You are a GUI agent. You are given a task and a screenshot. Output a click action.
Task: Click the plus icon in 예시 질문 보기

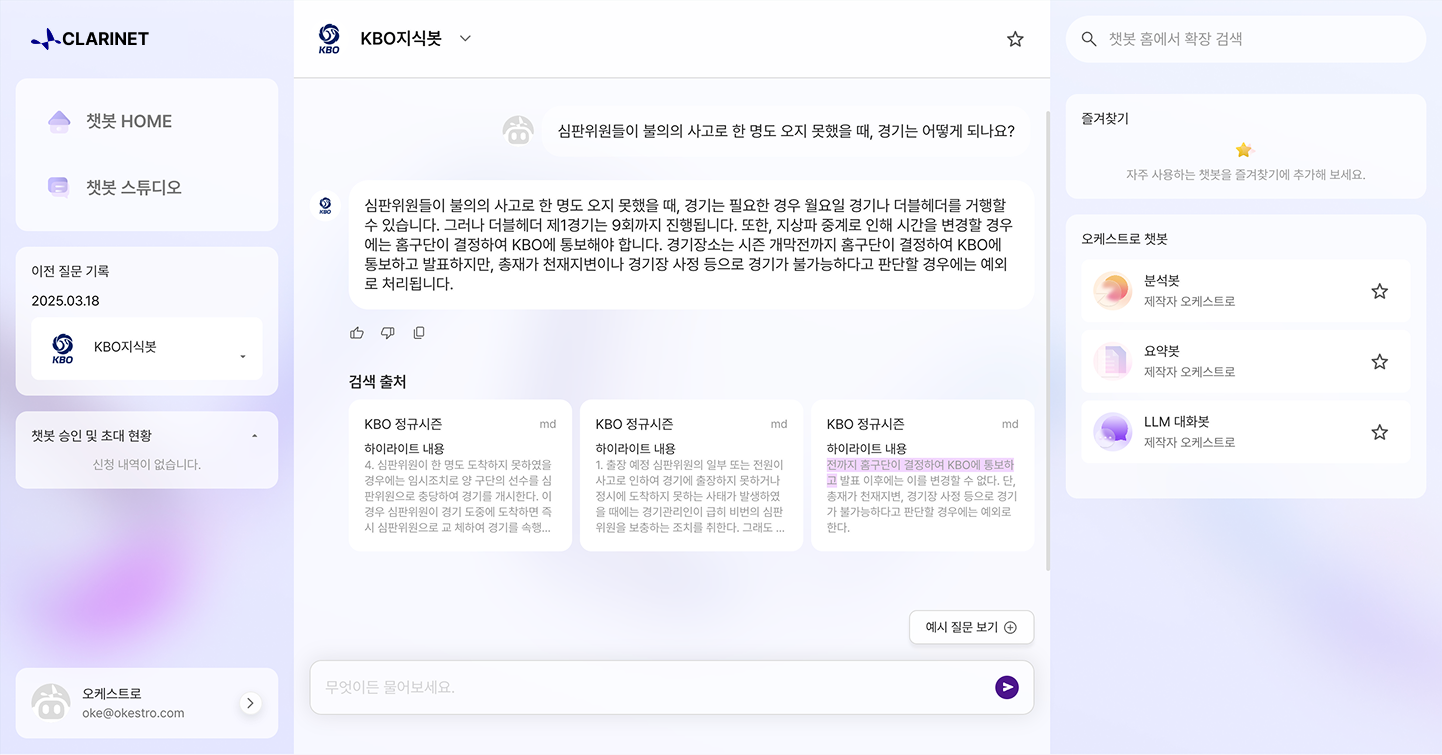coord(1010,628)
